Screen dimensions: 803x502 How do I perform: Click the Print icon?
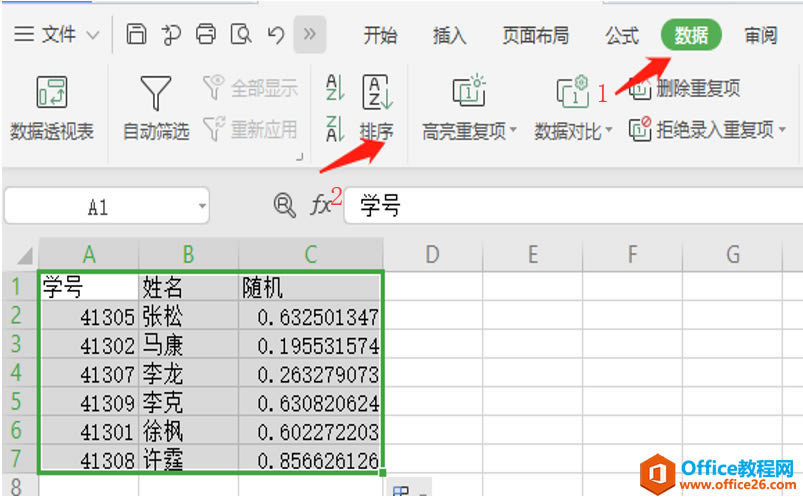pos(206,35)
